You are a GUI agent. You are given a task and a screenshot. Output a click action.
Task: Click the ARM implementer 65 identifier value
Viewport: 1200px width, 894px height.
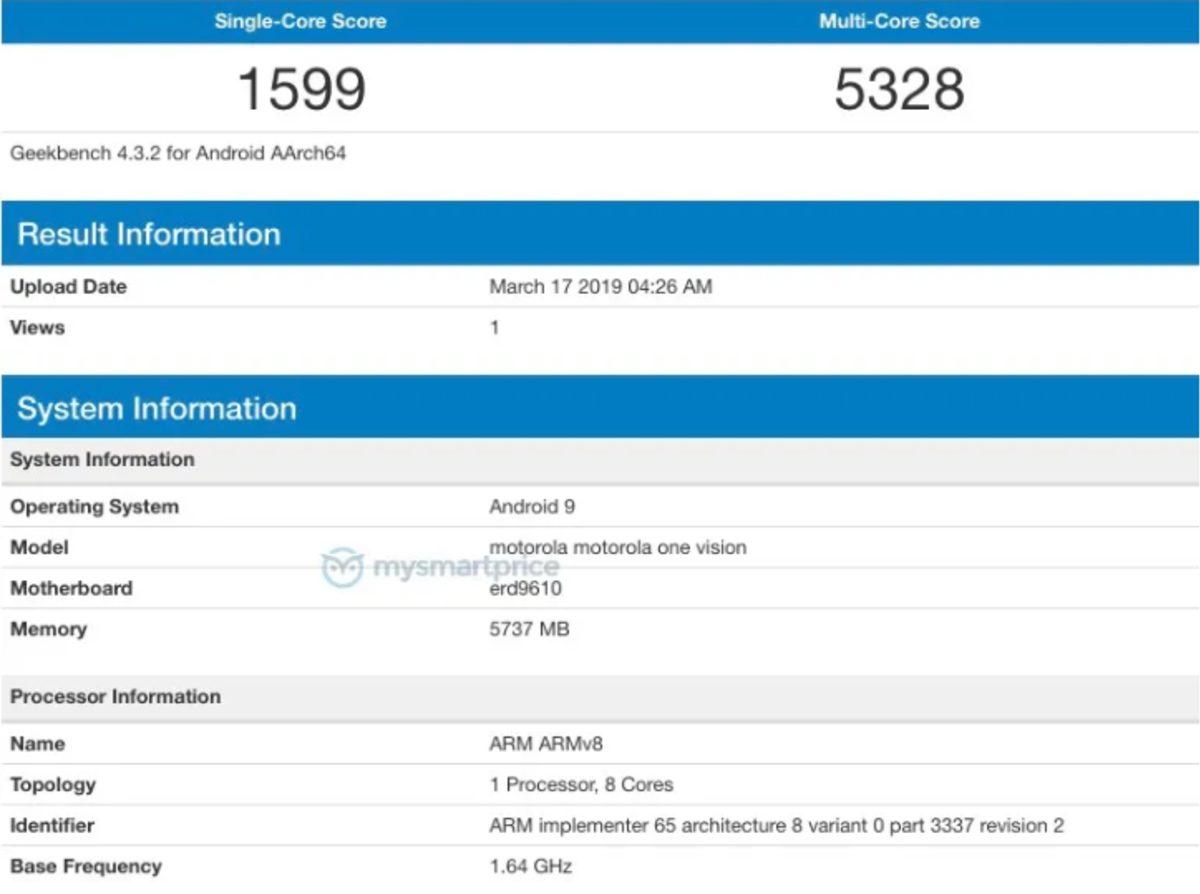point(777,825)
